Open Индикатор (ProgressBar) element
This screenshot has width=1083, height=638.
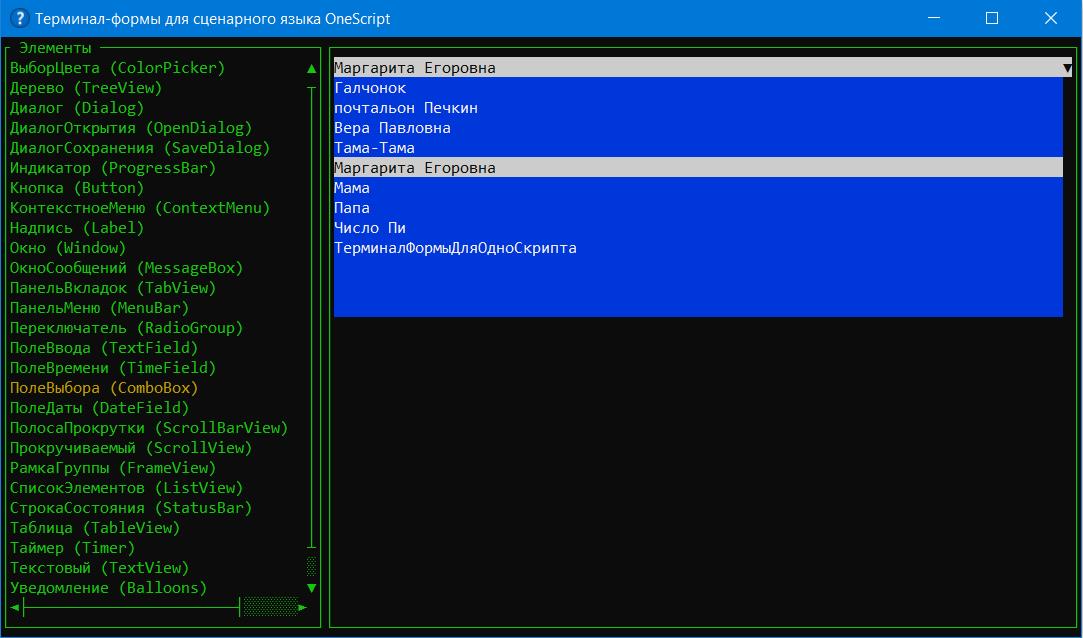point(112,168)
